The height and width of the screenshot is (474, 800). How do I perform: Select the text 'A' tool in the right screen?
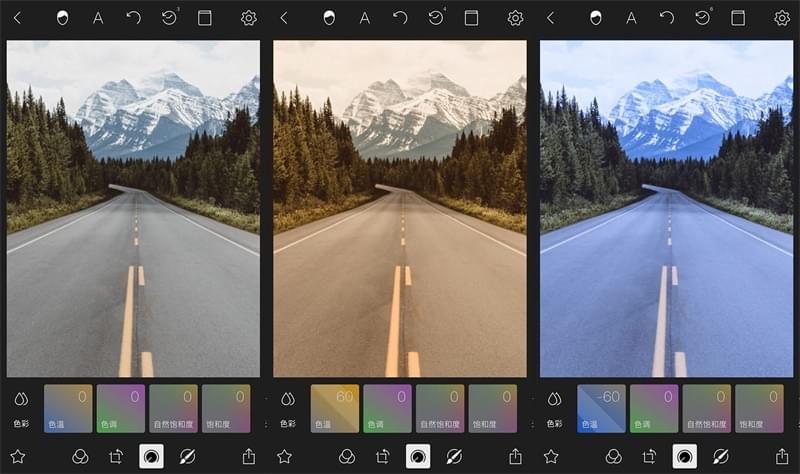[x=631, y=18]
